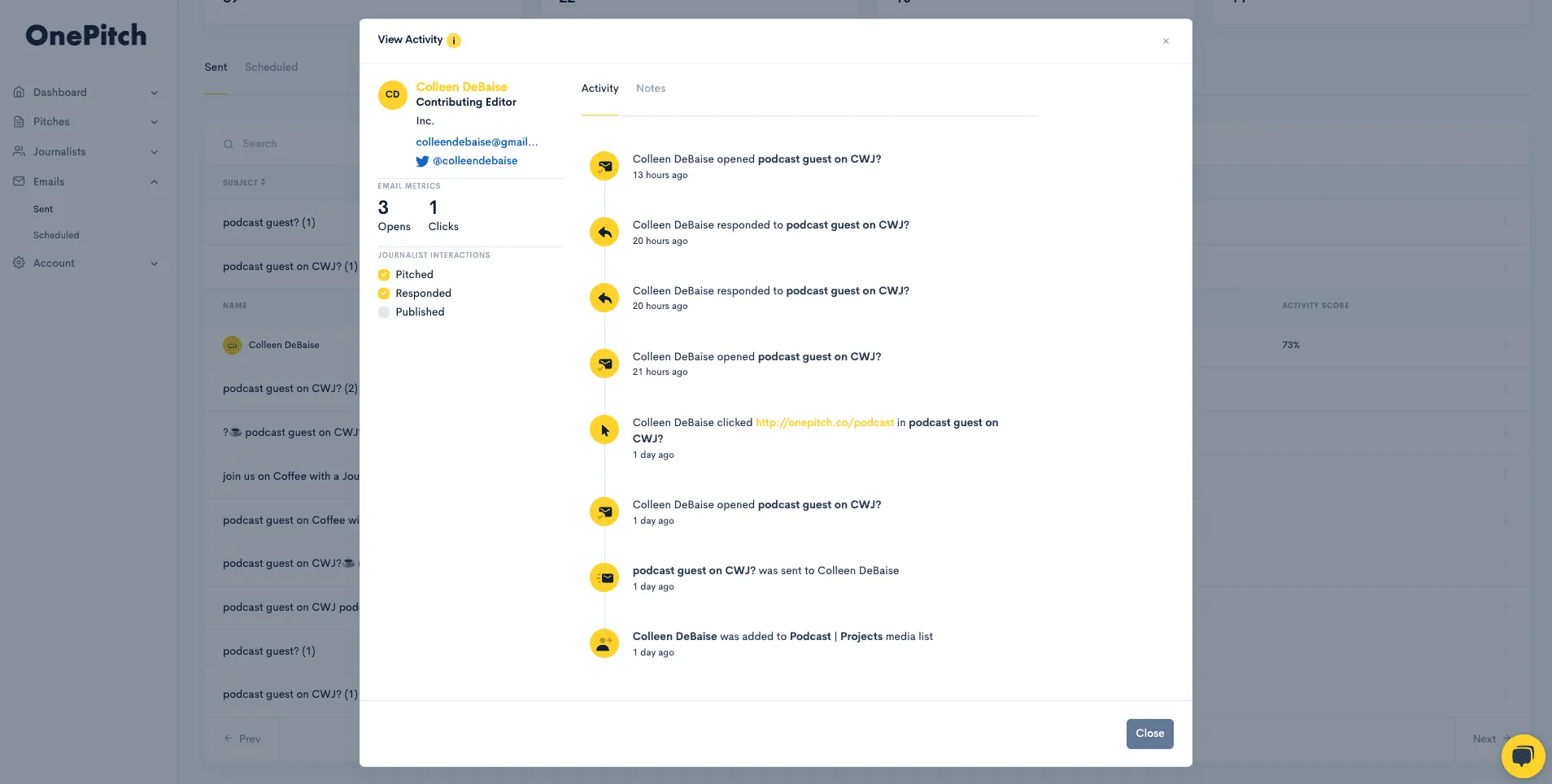The image size is (1552, 784).
Task: Click the CD avatar circle
Action: click(393, 94)
